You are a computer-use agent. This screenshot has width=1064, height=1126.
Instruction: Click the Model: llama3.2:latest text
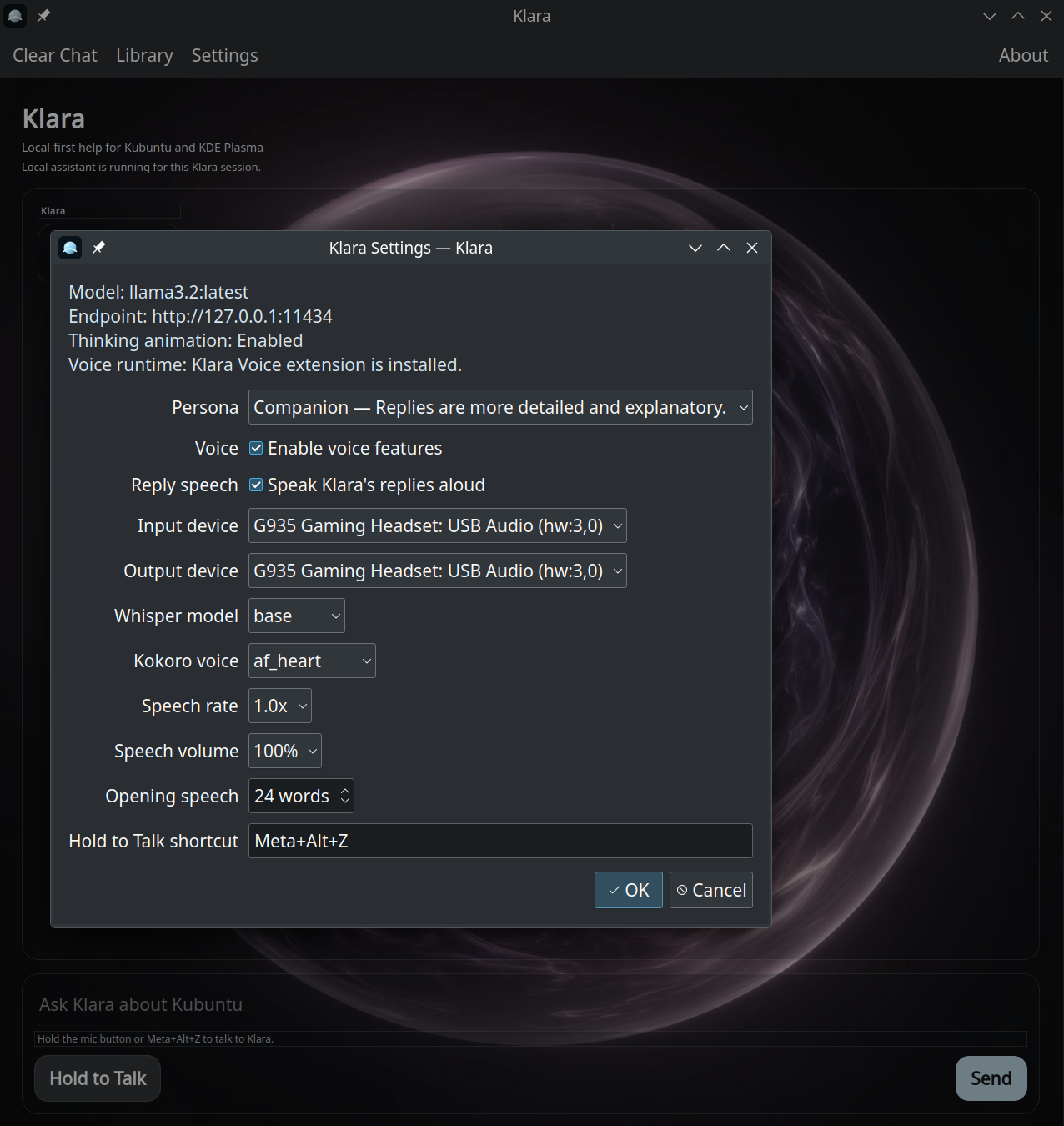point(158,293)
